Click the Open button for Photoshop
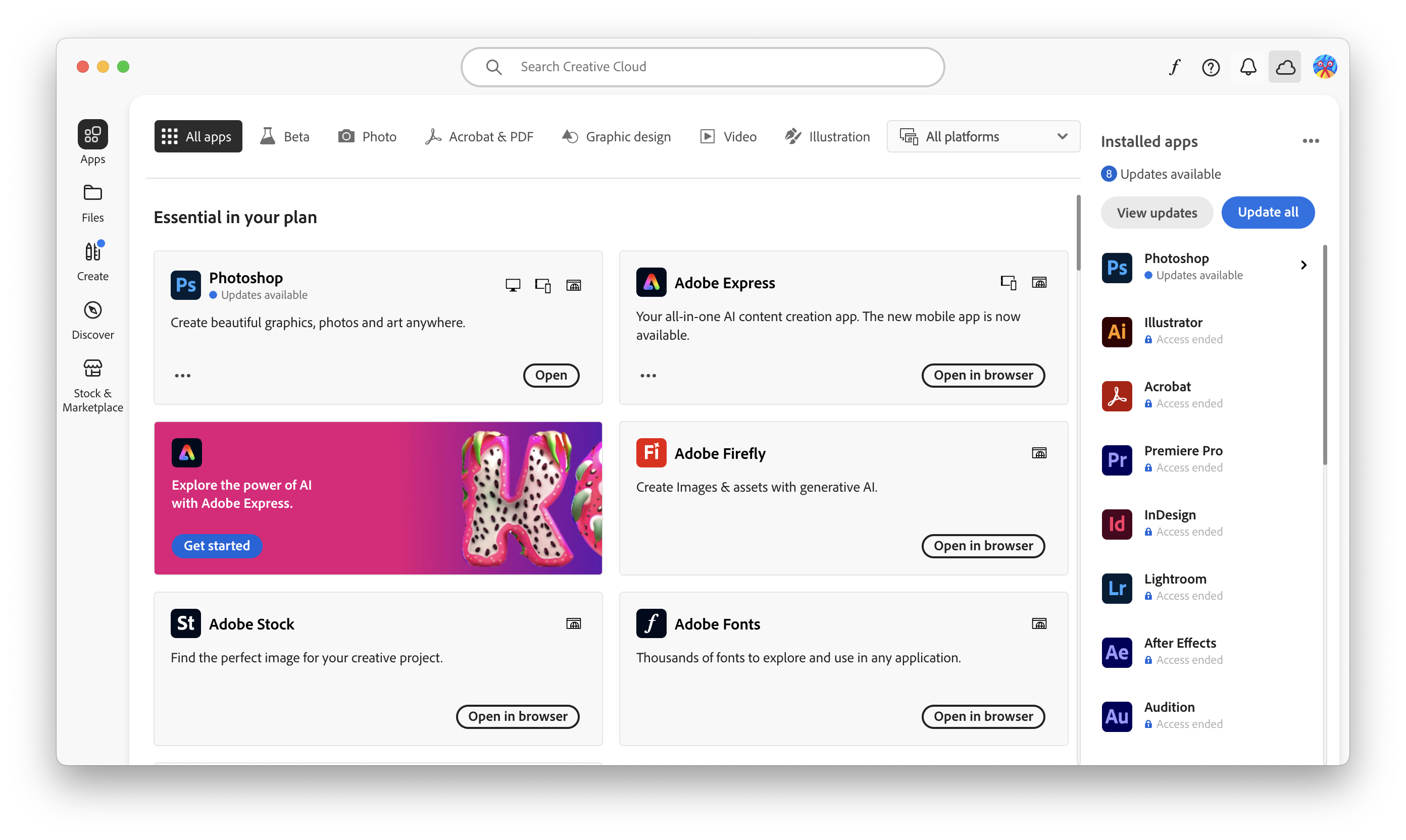This screenshot has width=1406, height=840. tap(551, 375)
